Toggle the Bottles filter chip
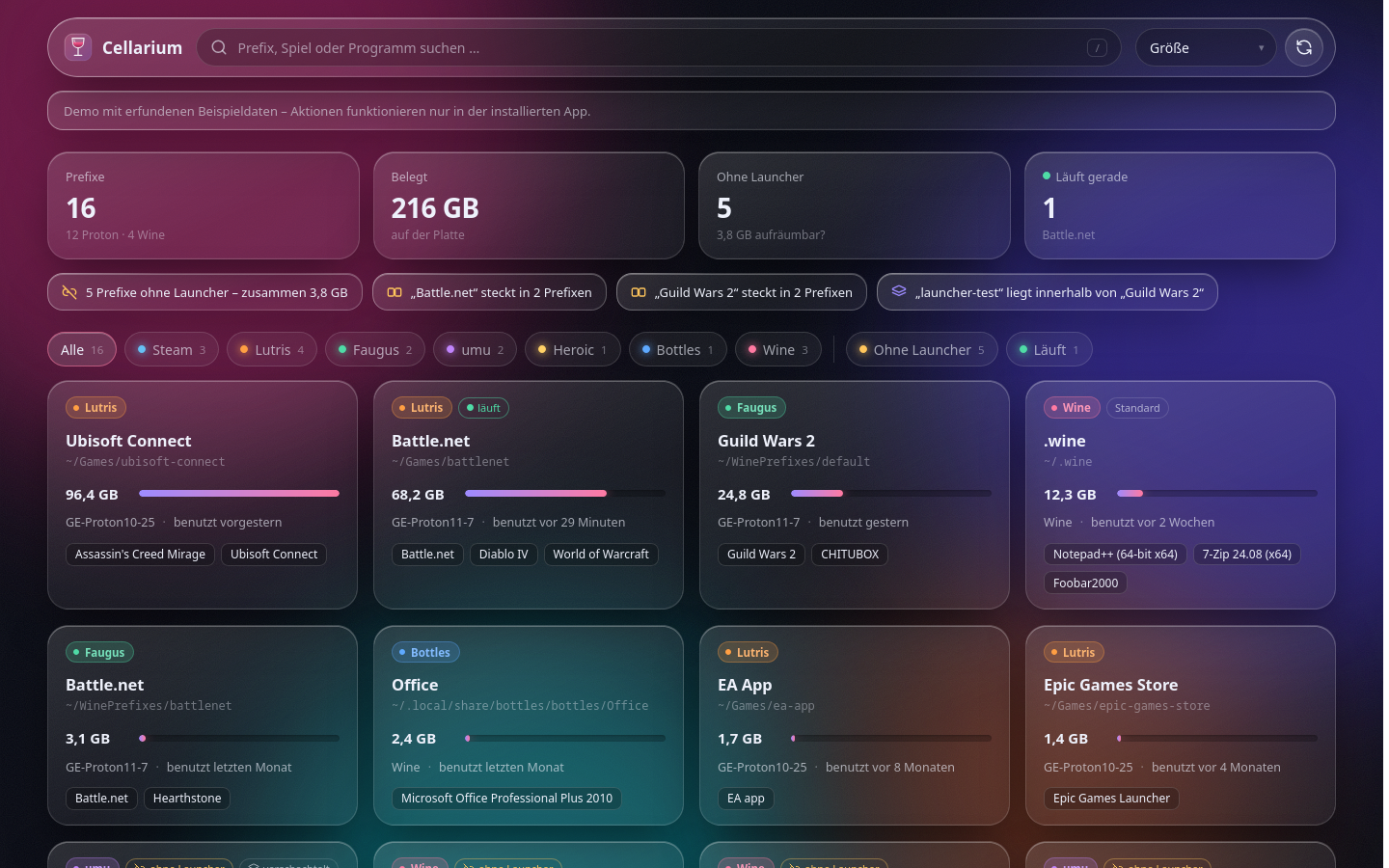This screenshot has height=868, width=1389. pos(677,349)
